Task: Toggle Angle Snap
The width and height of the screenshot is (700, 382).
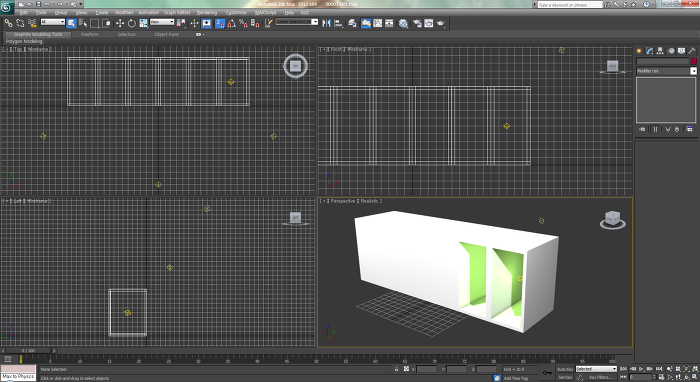Action: (x=232, y=23)
